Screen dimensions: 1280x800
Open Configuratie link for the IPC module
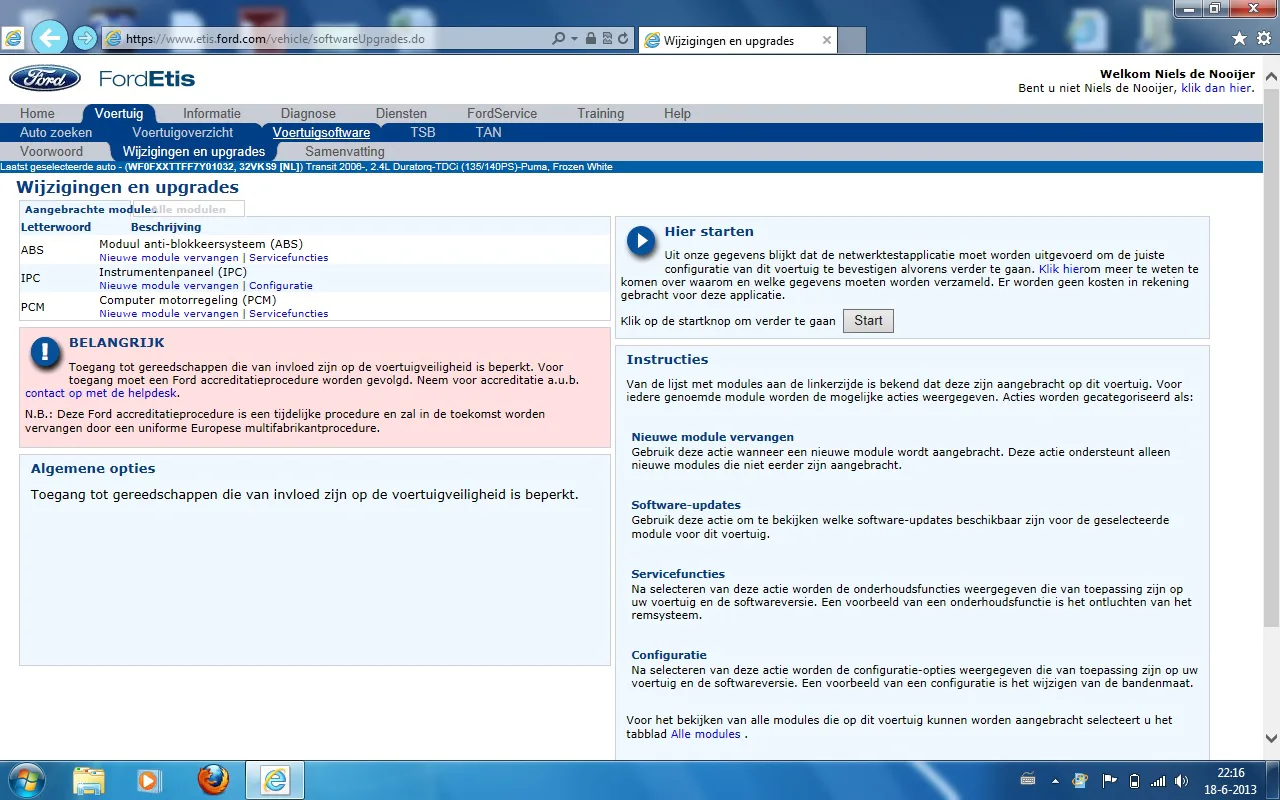[280, 285]
